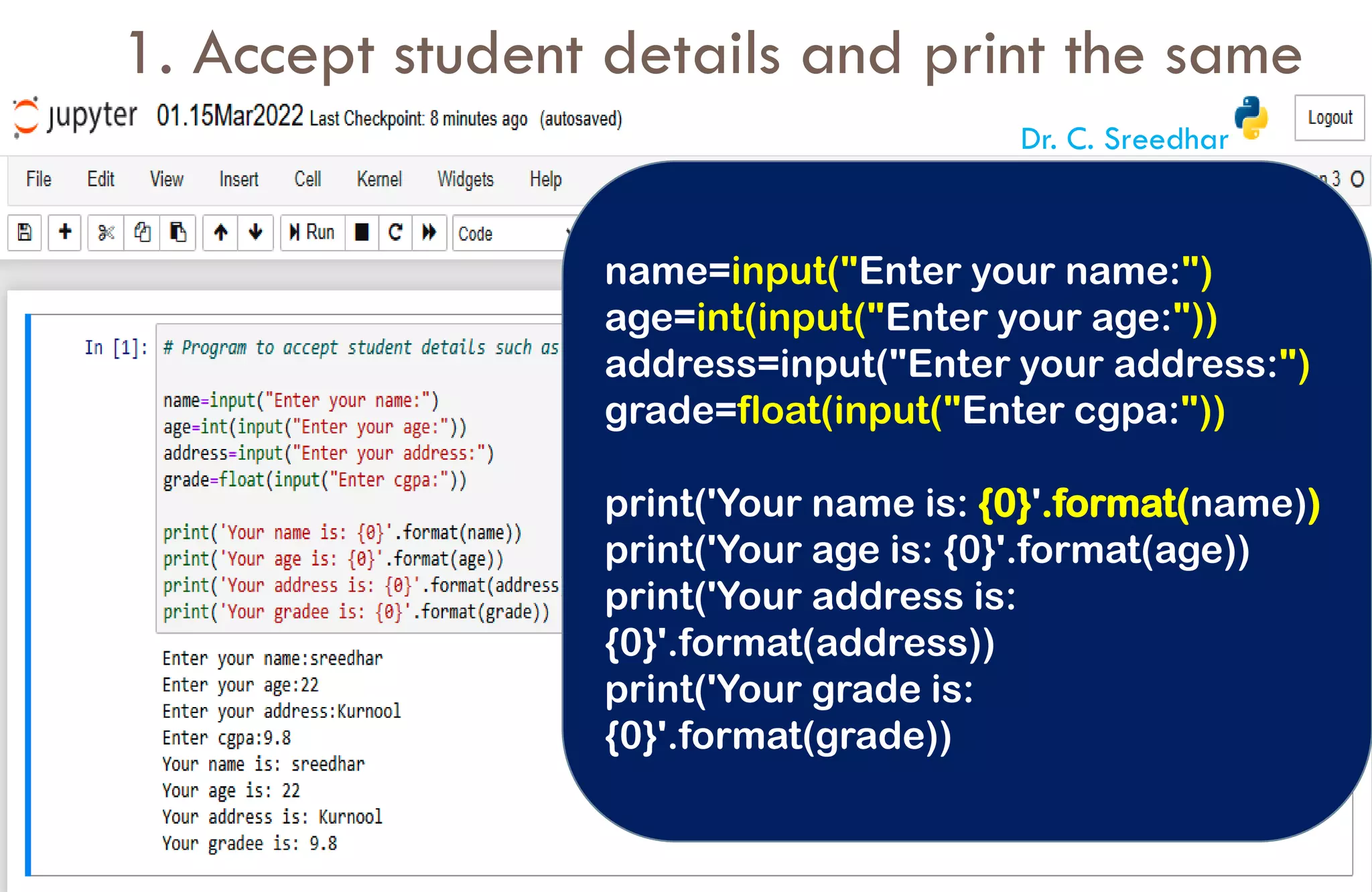Paste cells below using the toolbar icon
This screenshot has height=892, width=1372.
178,233
